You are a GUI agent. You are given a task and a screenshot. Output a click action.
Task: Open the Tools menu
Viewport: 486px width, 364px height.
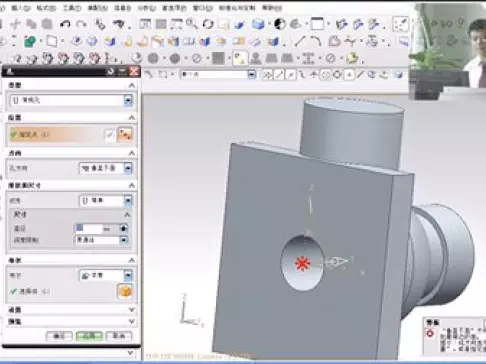72,8
